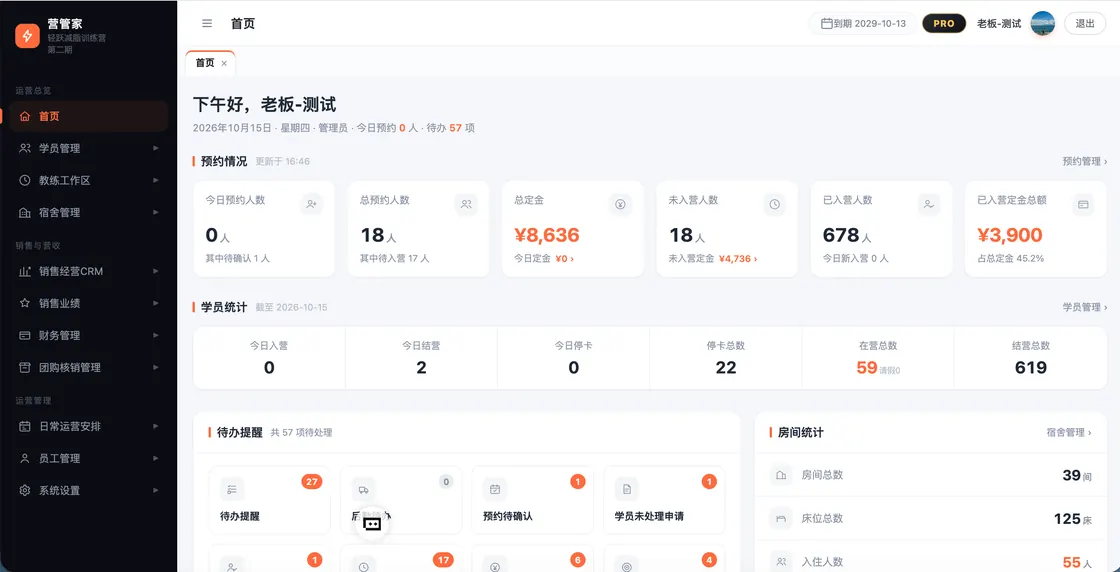
Task: Click the 预约待确认 calendar-check icon
Action: [495, 489]
